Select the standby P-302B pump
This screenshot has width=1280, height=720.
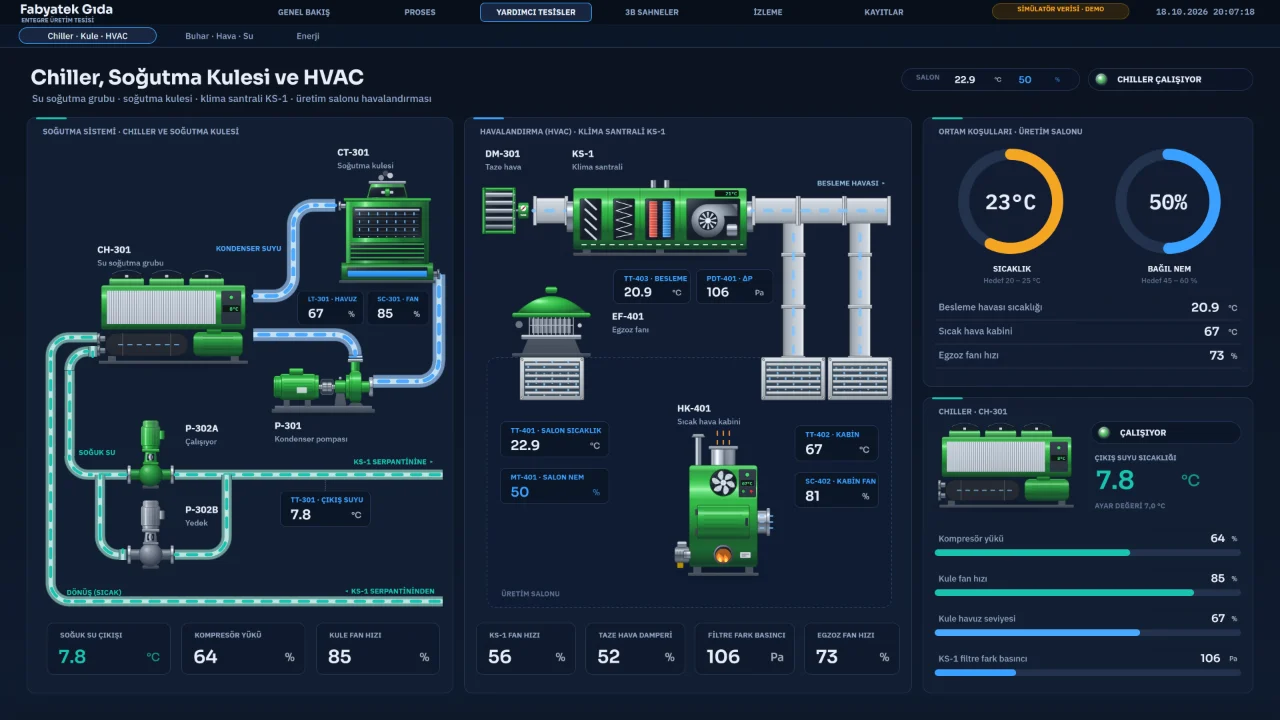(x=151, y=534)
